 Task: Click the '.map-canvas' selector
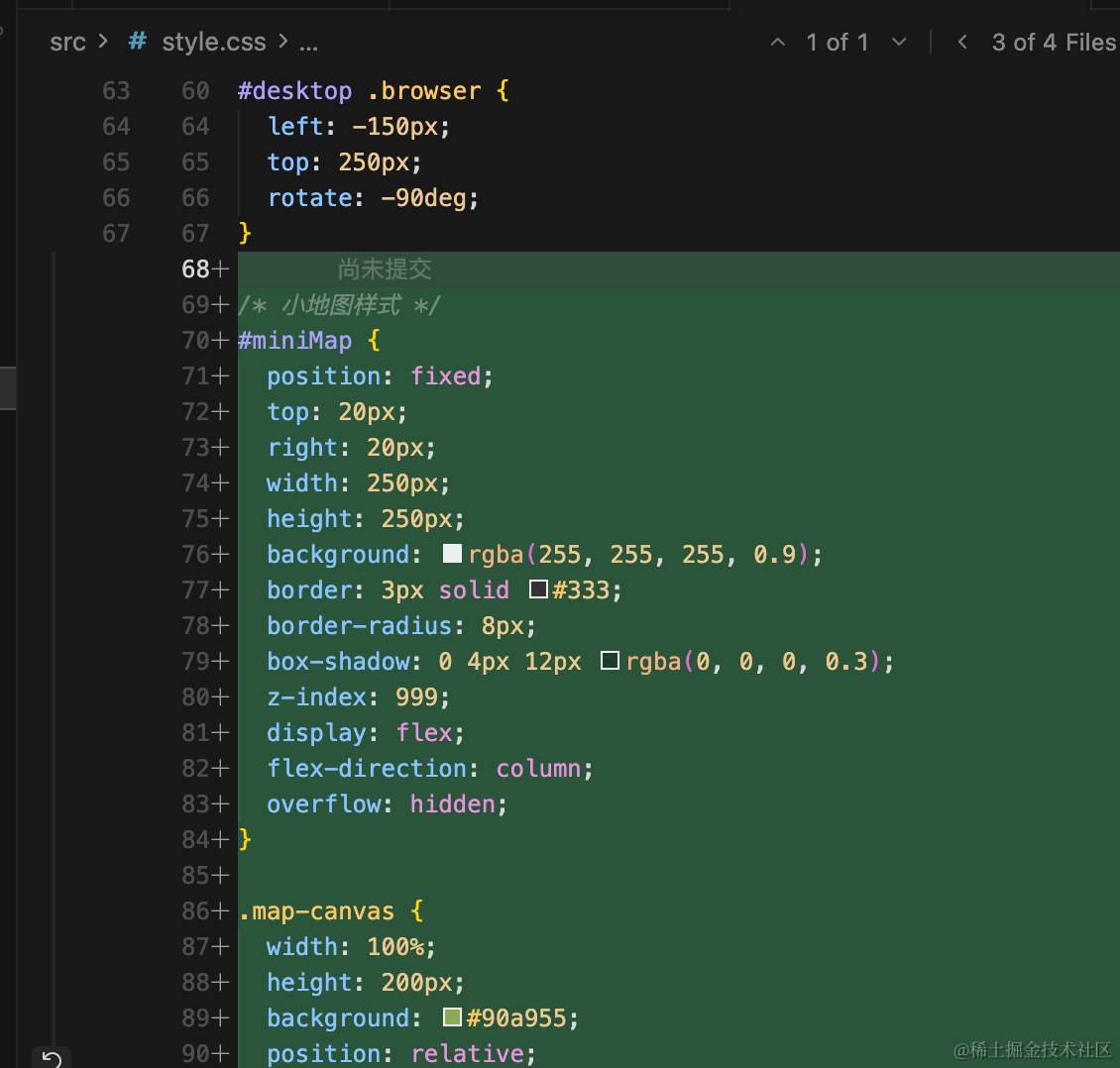[316, 910]
